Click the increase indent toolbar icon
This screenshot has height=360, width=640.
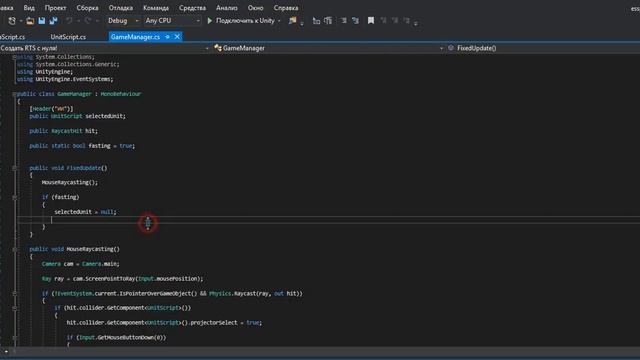tap(328, 21)
